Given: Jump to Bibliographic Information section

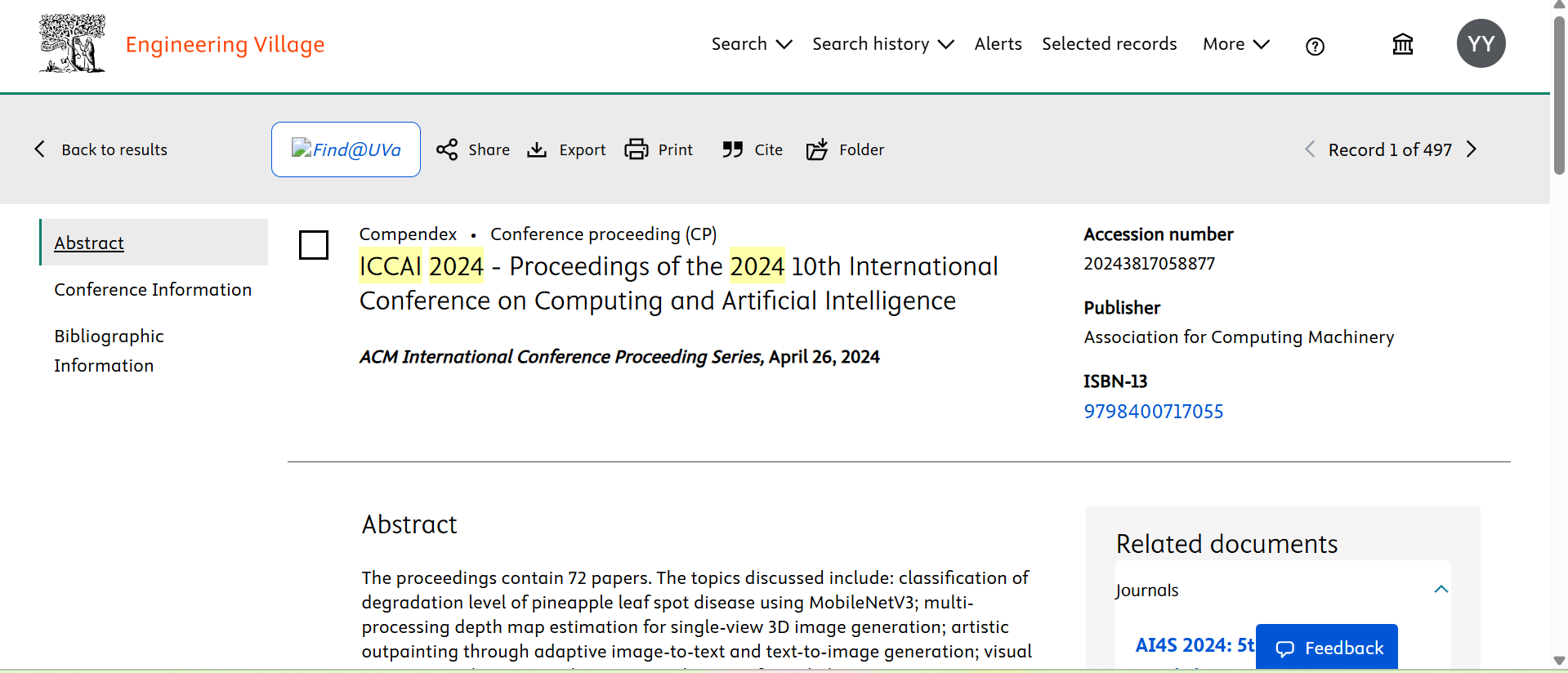Looking at the screenshot, I should 109,350.
